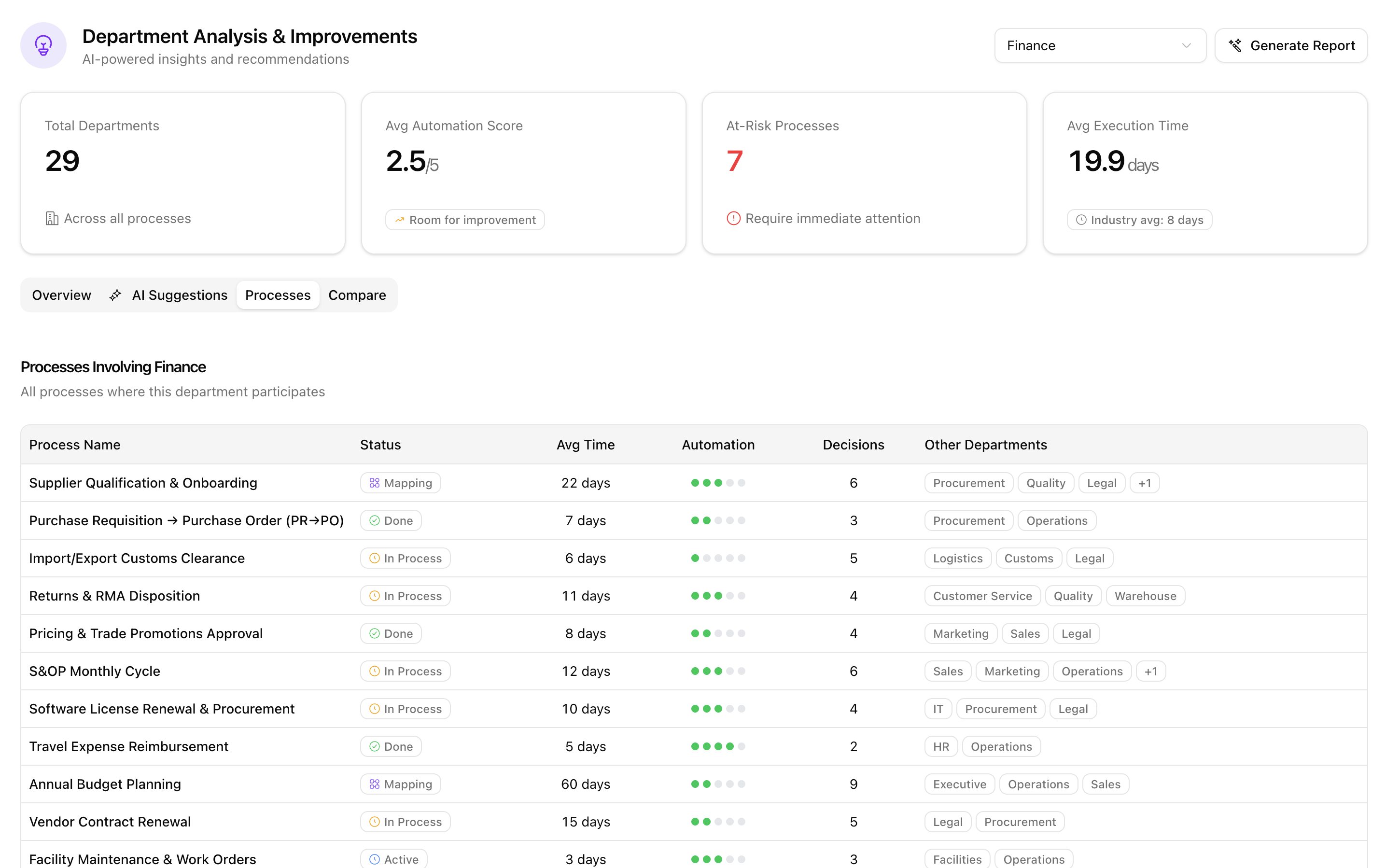Click the trend arrow in Room for improvement

point(399,220)
